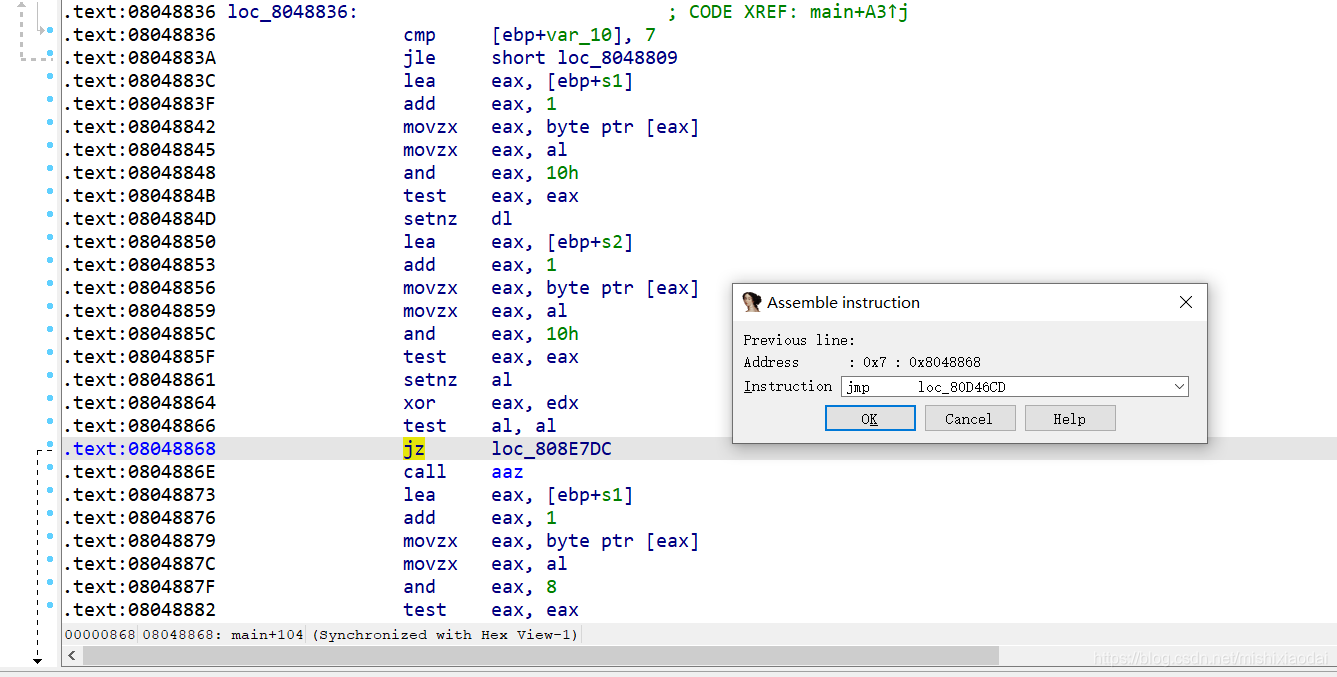The width and height of the screenshot is (1337, 677).
Task: Click test al, al instruction
Action: click(x=480, y=426)
